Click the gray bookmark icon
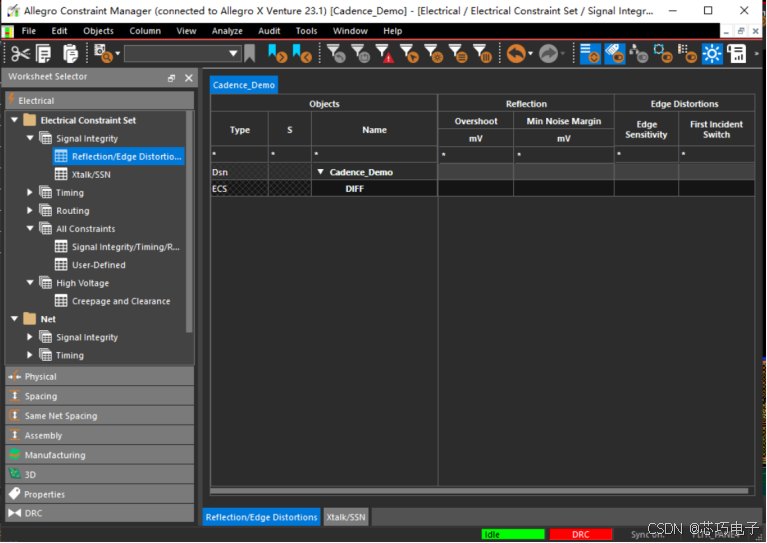This screenshot has height=543, width=767. click(x=249, y=53)
